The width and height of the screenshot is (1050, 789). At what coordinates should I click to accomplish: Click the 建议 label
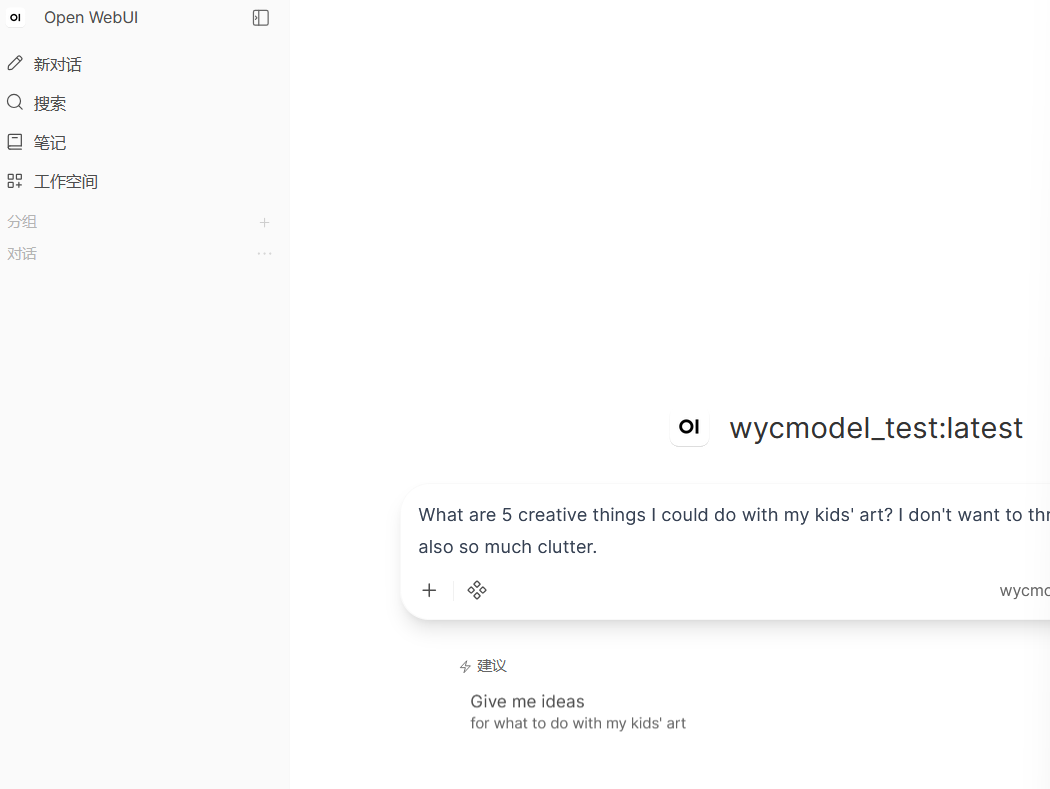pyautogui.click(x=492, y=666)
